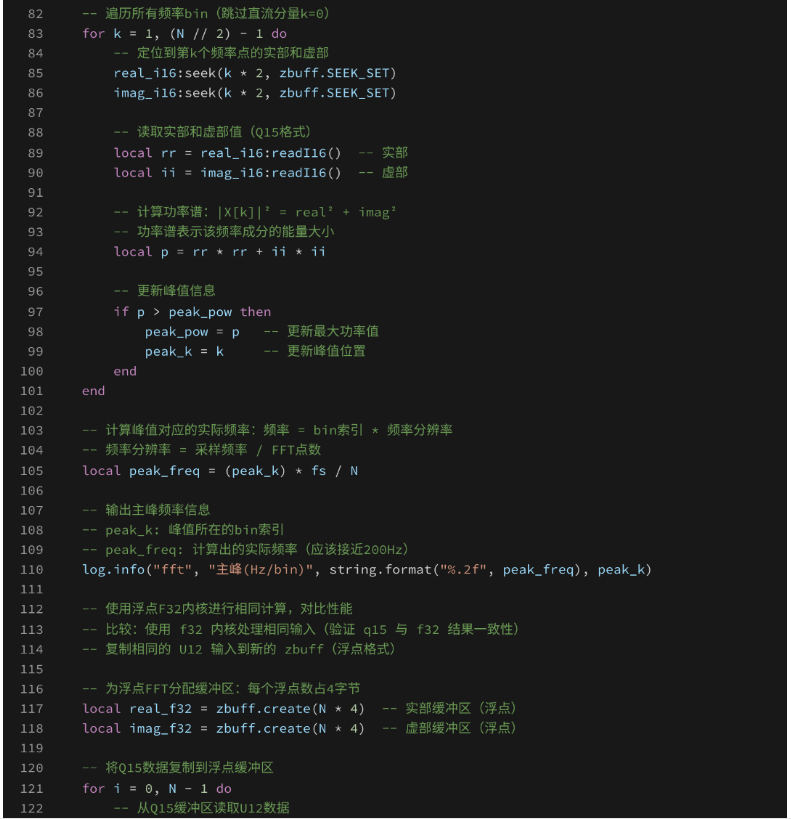
Task: Click real_f32 variable on line 117
Action: tap(160, 709)
